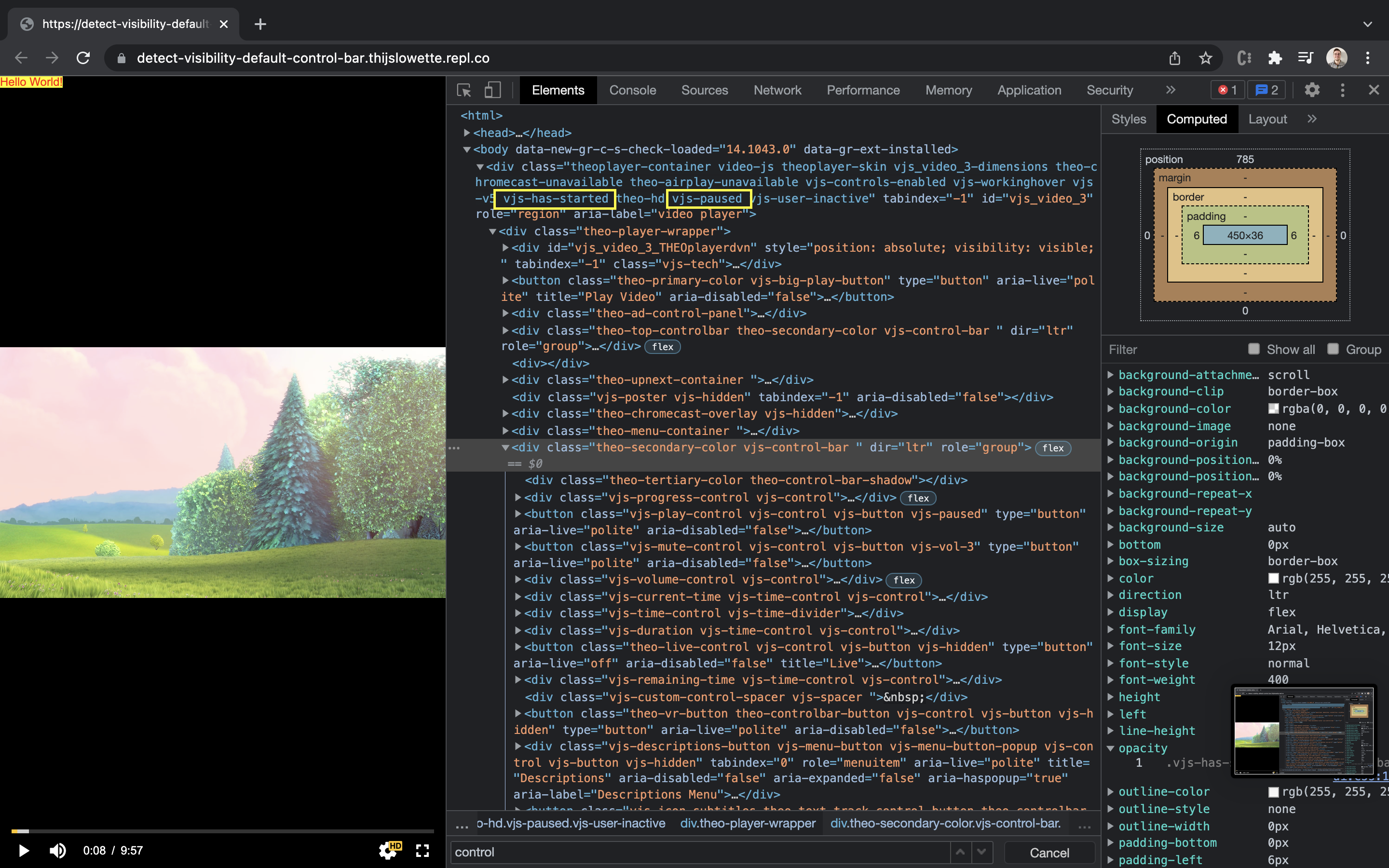The height and width of the screenshot is (868, 1389).
Task: Open the Styles pane tab
Action: pyautogui.click(x=1128, y=119)
